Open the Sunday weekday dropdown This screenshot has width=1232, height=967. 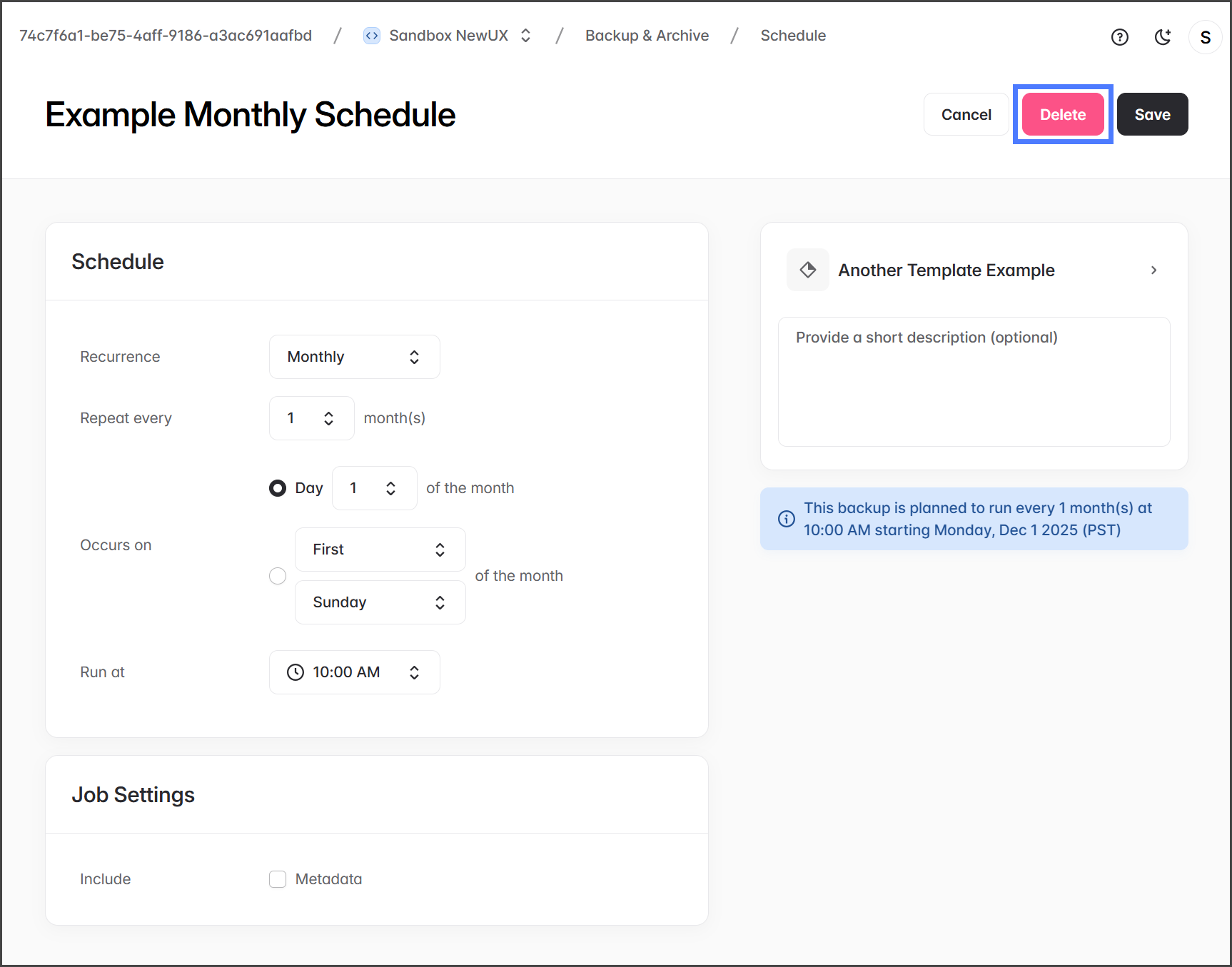[x=380, y=602]
